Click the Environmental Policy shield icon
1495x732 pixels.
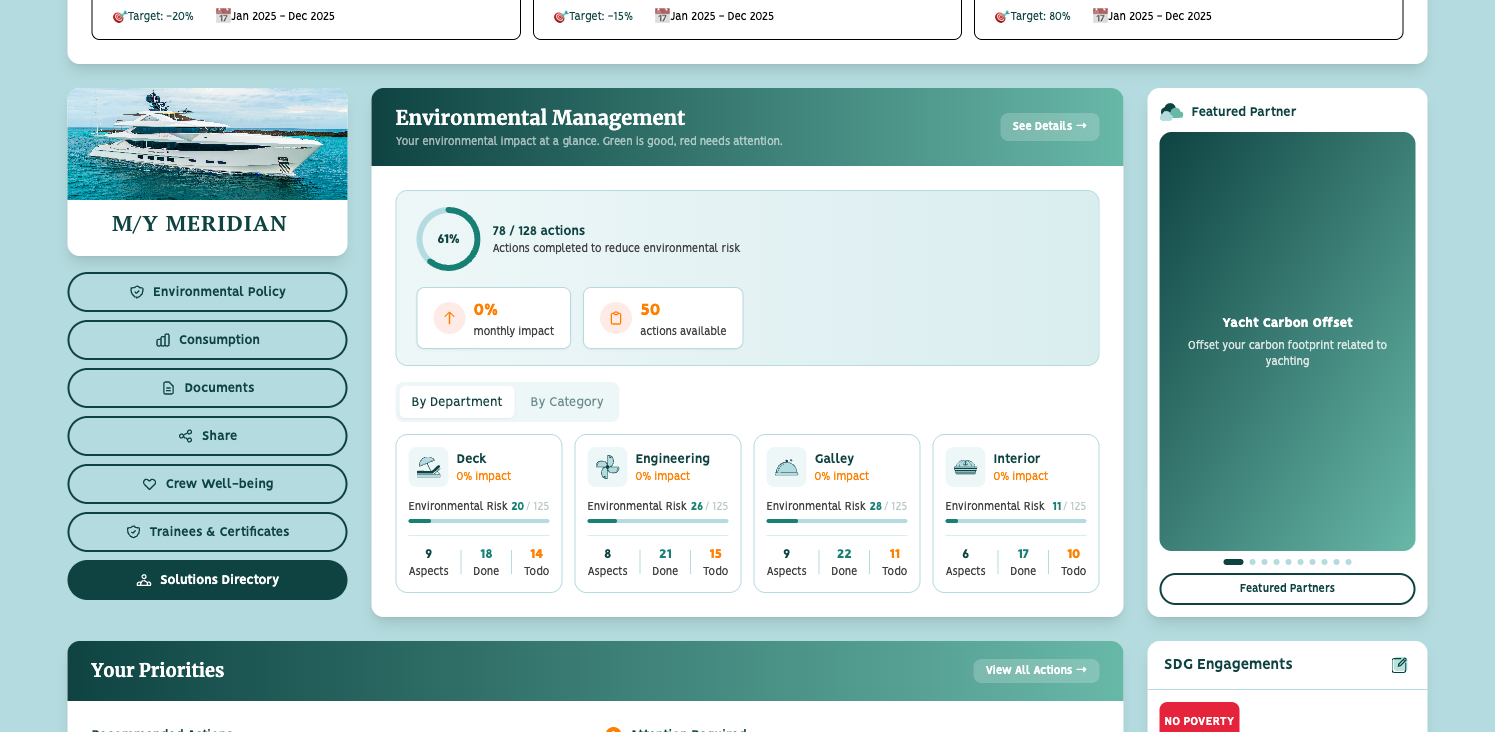click(x=137, y=292)
